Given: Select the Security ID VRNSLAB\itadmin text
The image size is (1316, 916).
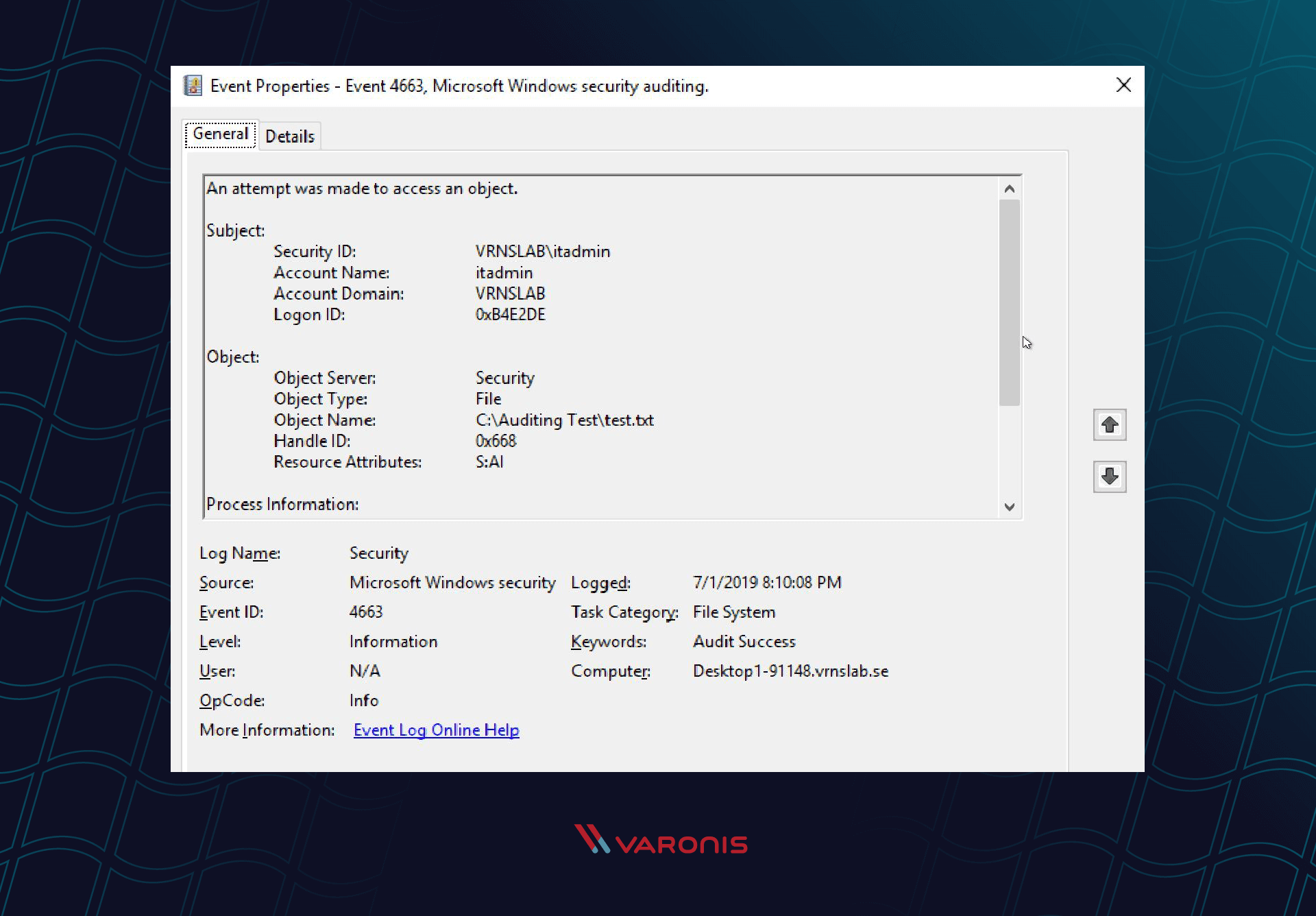Looking at the screenshot, I should click(x=542, y=251).
